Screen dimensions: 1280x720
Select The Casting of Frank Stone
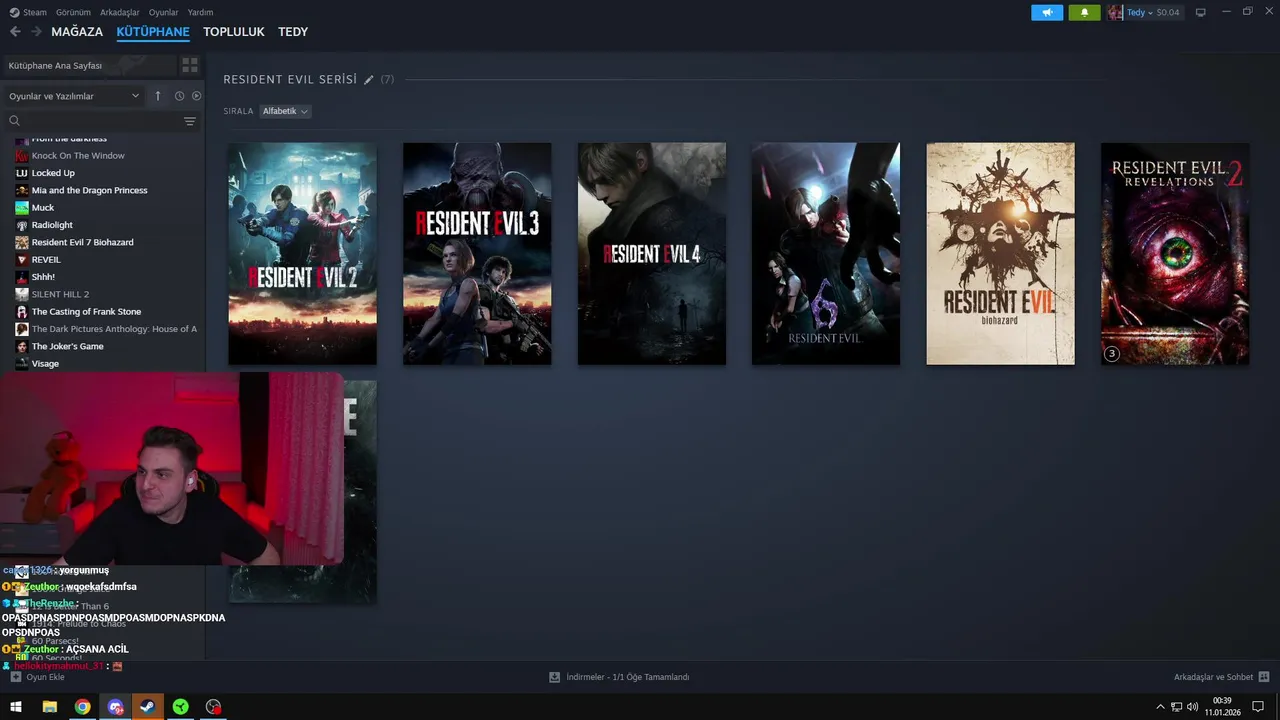[86, 312]
